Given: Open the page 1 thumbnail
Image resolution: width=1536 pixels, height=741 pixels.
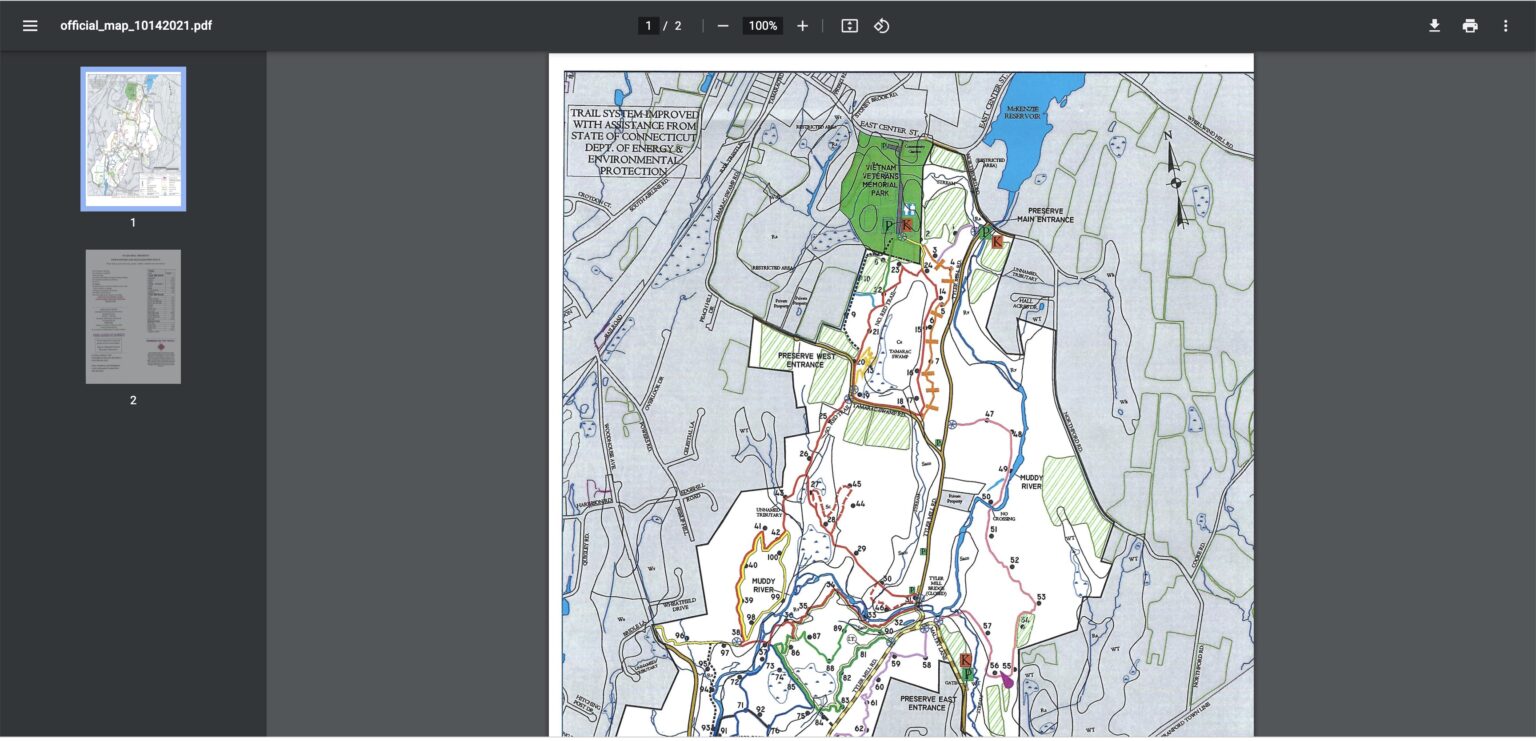Looking at the screenshot, I should 133,139.
